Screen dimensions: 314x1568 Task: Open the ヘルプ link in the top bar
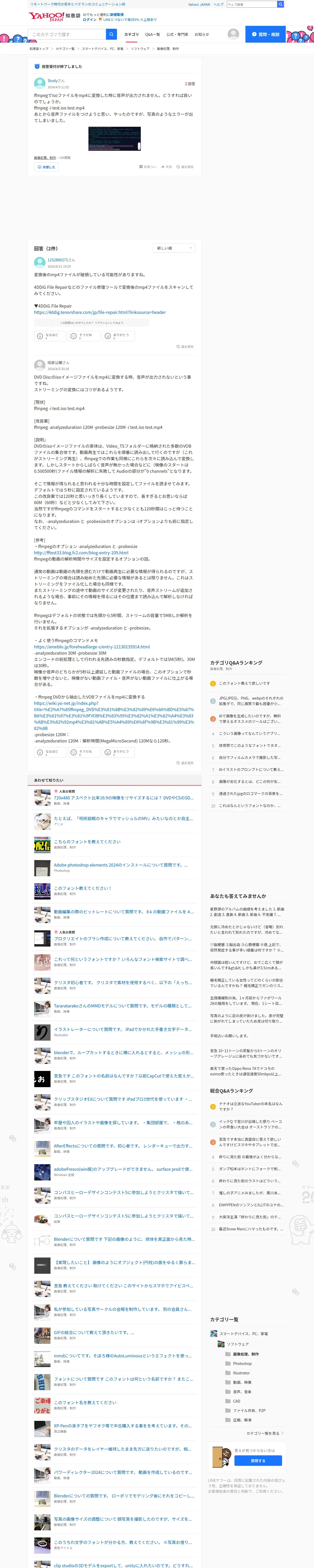pyautogui.click(x=218, y=4)
